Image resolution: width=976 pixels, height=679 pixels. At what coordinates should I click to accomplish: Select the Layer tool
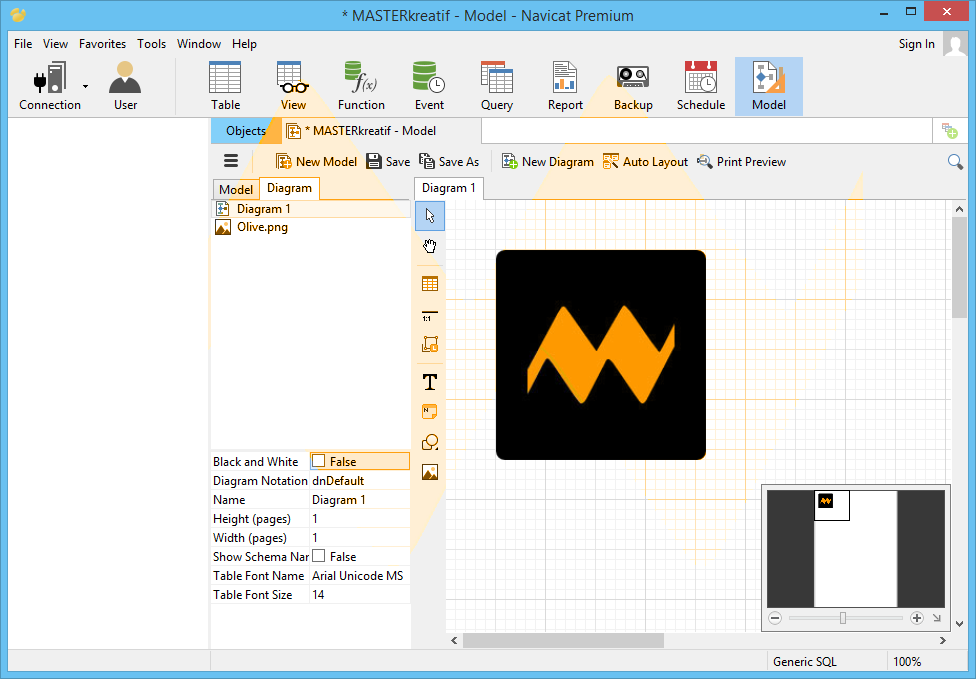tap(429, 344)
